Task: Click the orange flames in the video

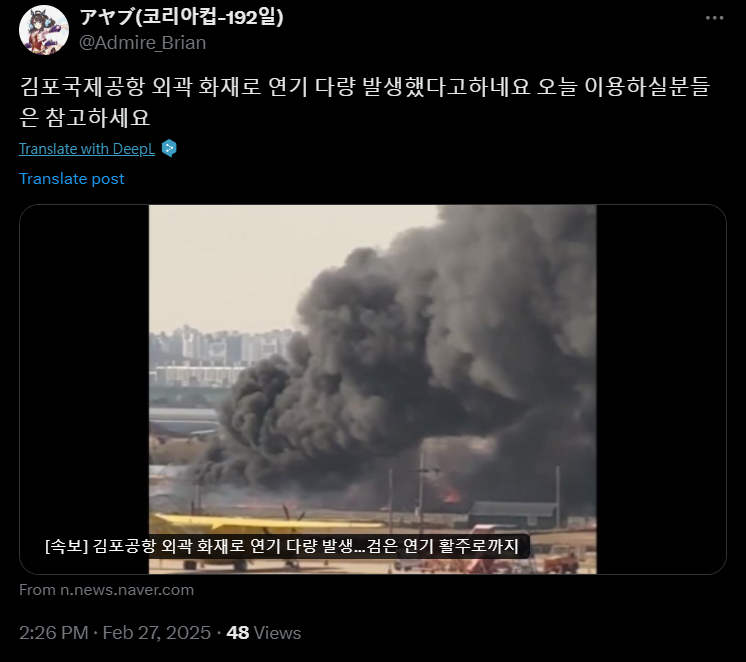Action: 452,496
